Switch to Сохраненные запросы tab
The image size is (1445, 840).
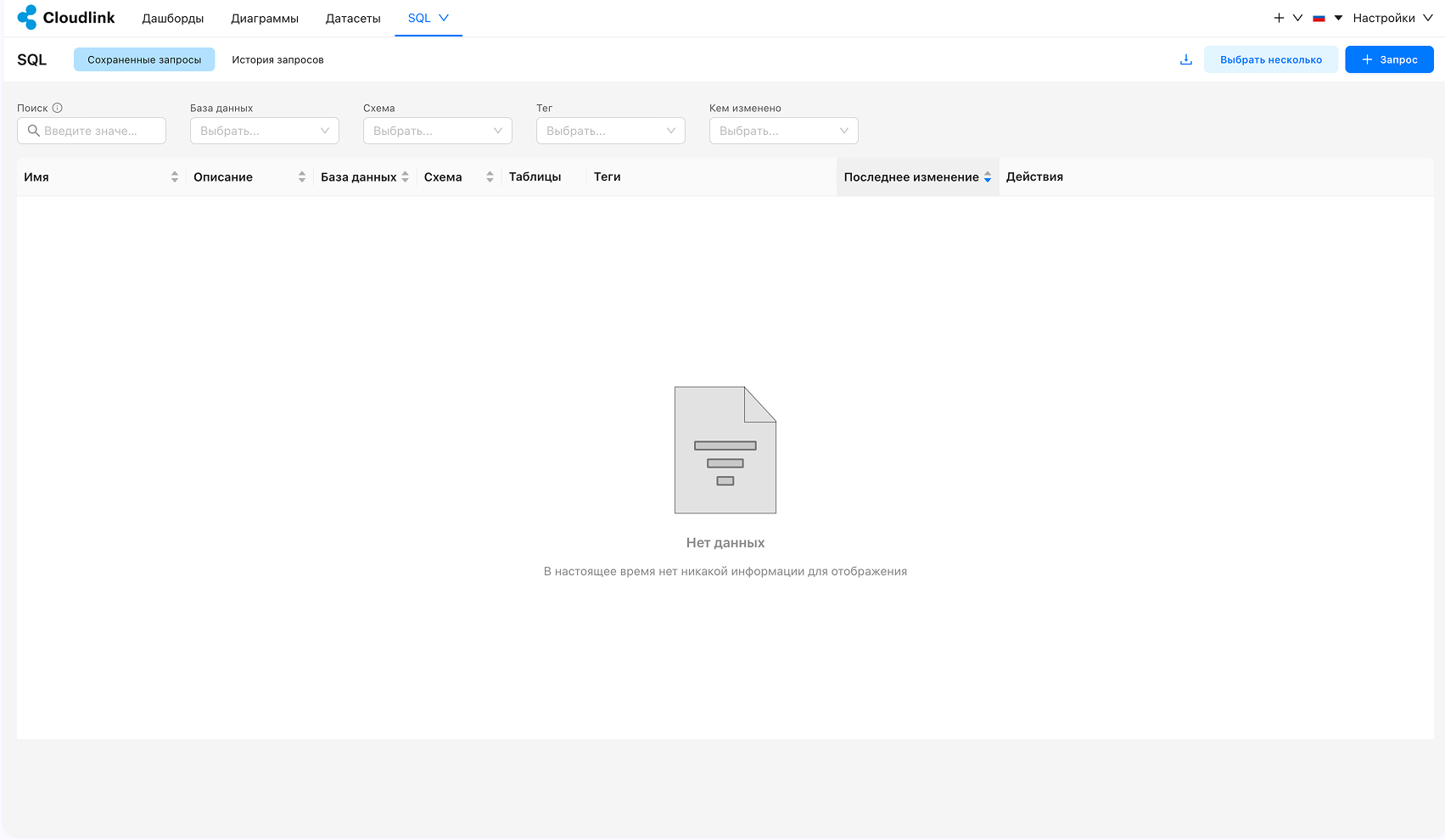[x=144, y=59]
